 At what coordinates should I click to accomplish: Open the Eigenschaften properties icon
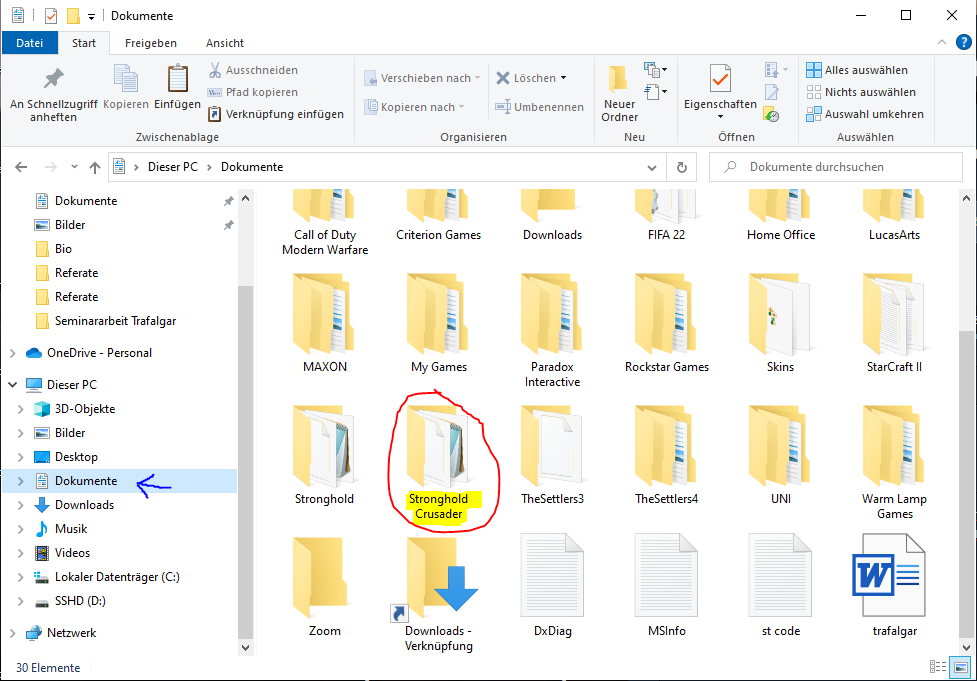pos(720,79)
